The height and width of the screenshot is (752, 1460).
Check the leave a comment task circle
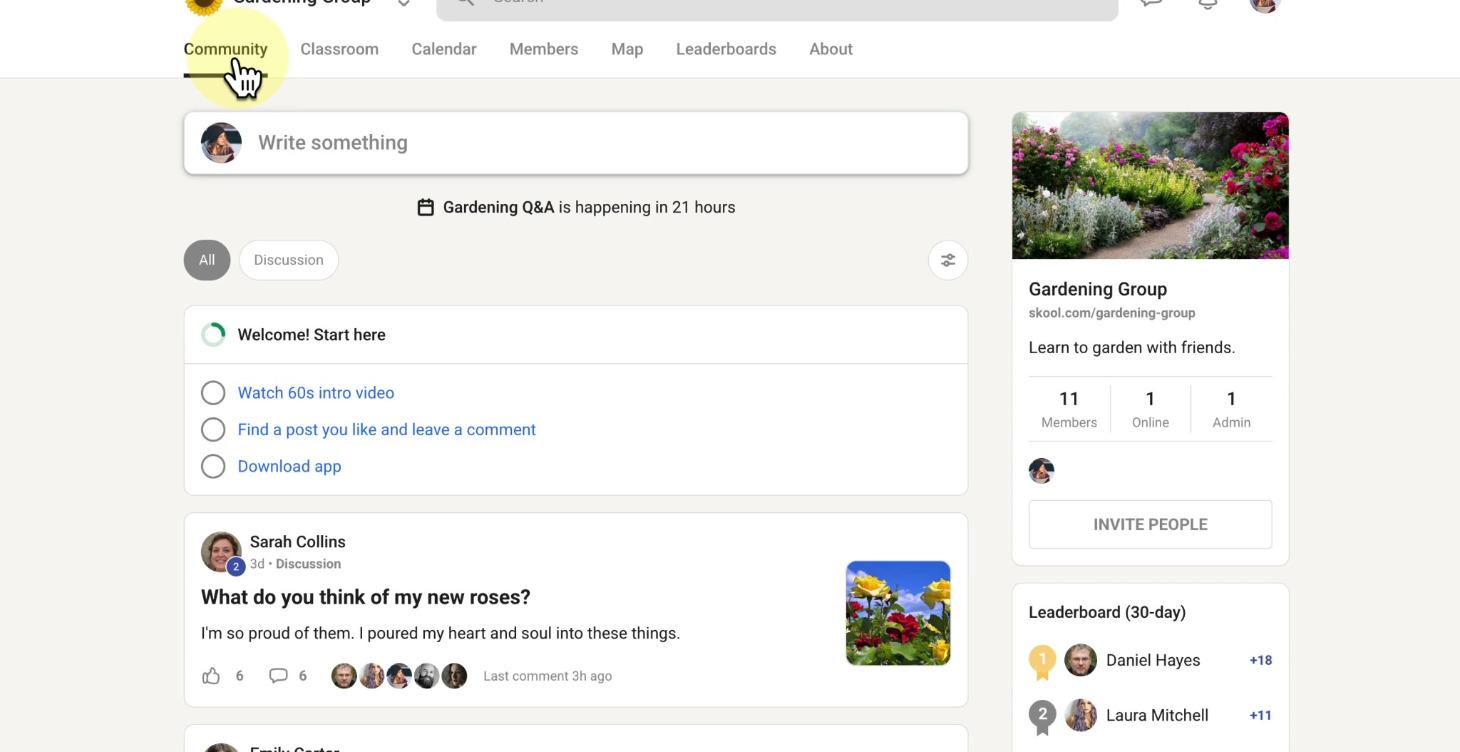(213, 430)
